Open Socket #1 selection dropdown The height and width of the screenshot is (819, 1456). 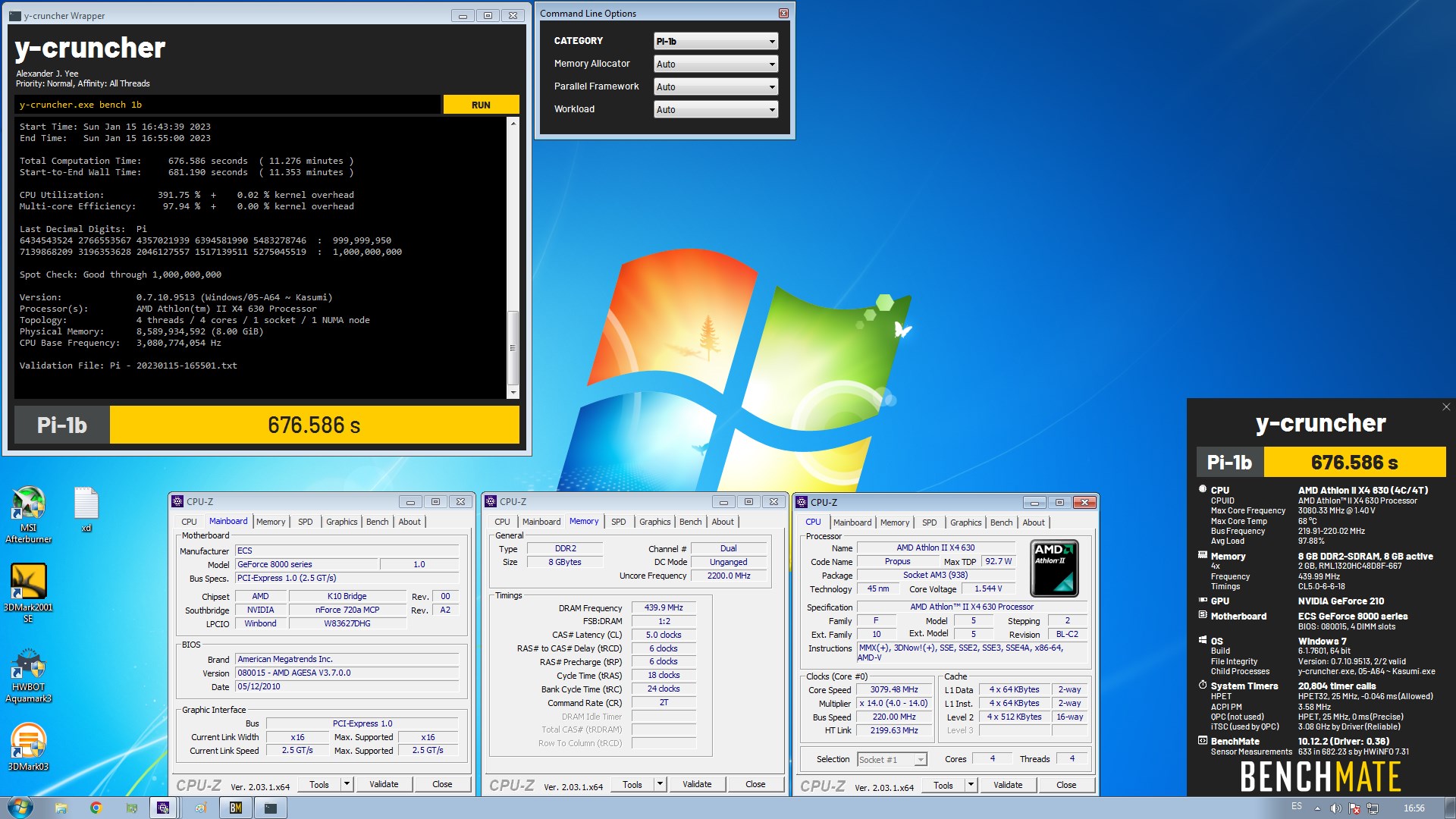[893, 759]
